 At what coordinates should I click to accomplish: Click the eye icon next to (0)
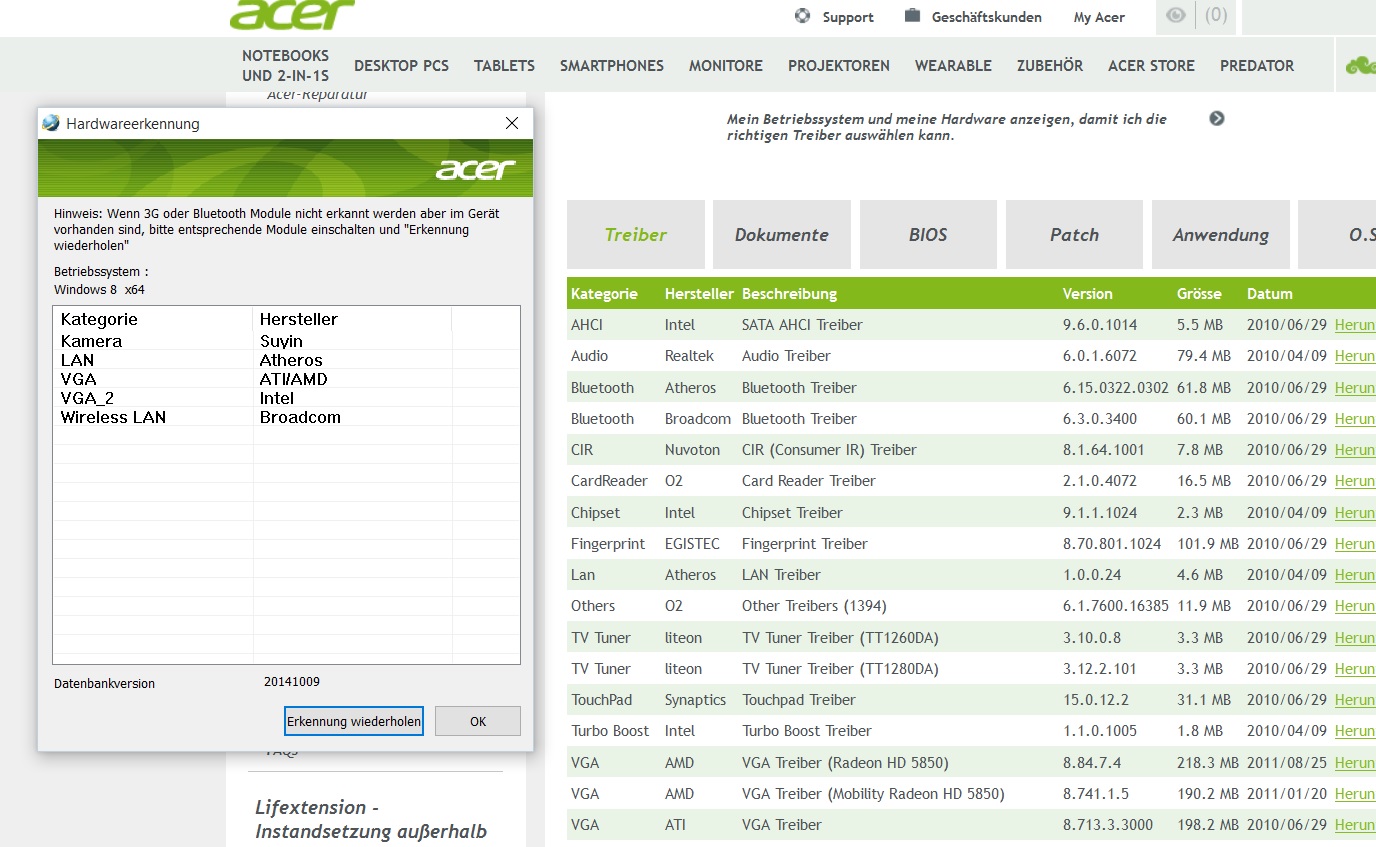(x=1176, y=15)
